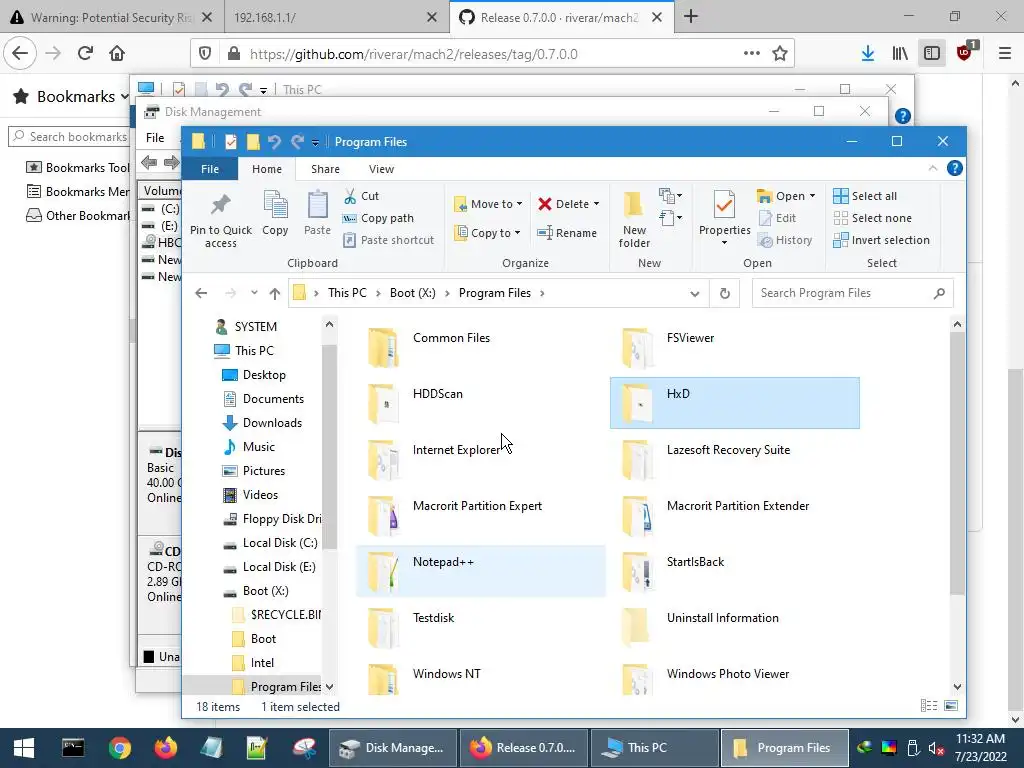
Task: Switch to the View ribbon tab
Action: click(381, 168)
